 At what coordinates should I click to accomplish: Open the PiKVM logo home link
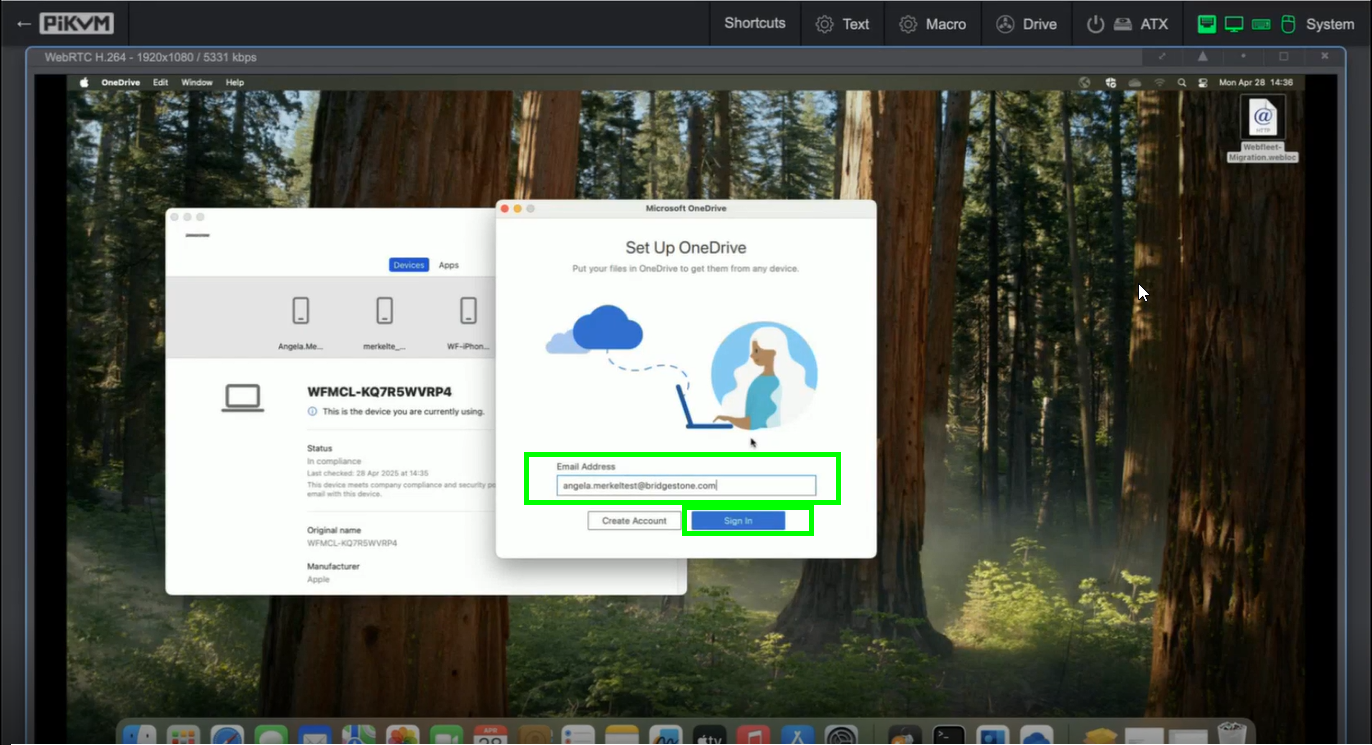pos(77,24)
